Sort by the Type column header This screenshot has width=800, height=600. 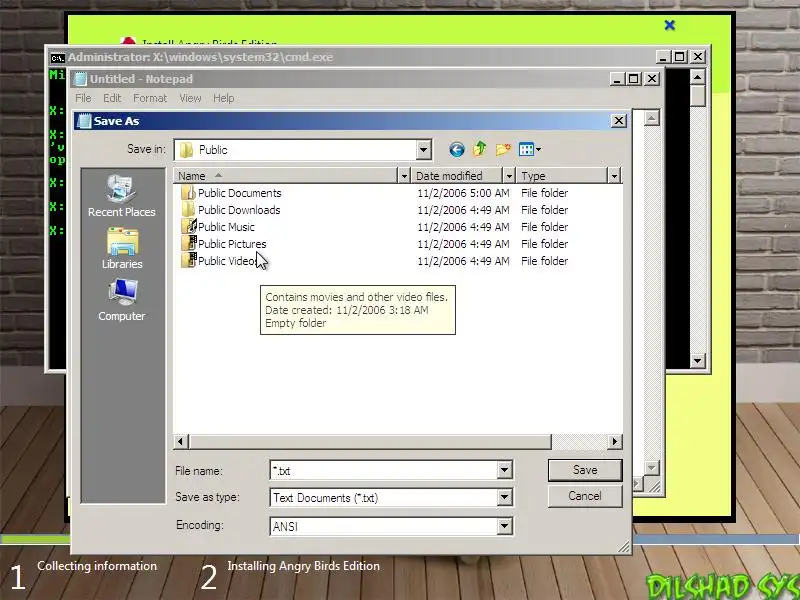pos(562,176)
